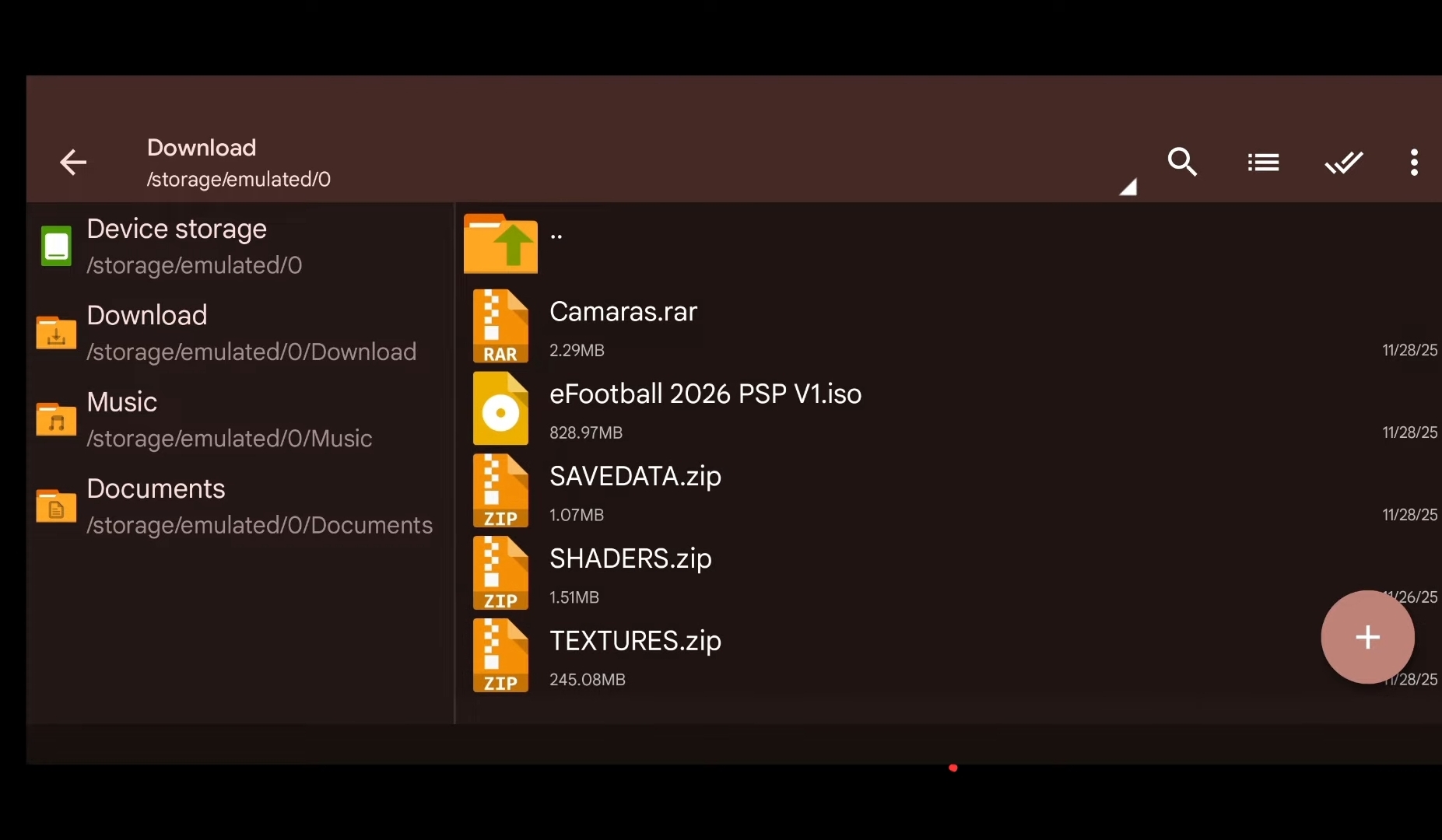1442x840 pixels.
Task: Tap the select-all double checkmark
Action: (x=1343, y=163)
